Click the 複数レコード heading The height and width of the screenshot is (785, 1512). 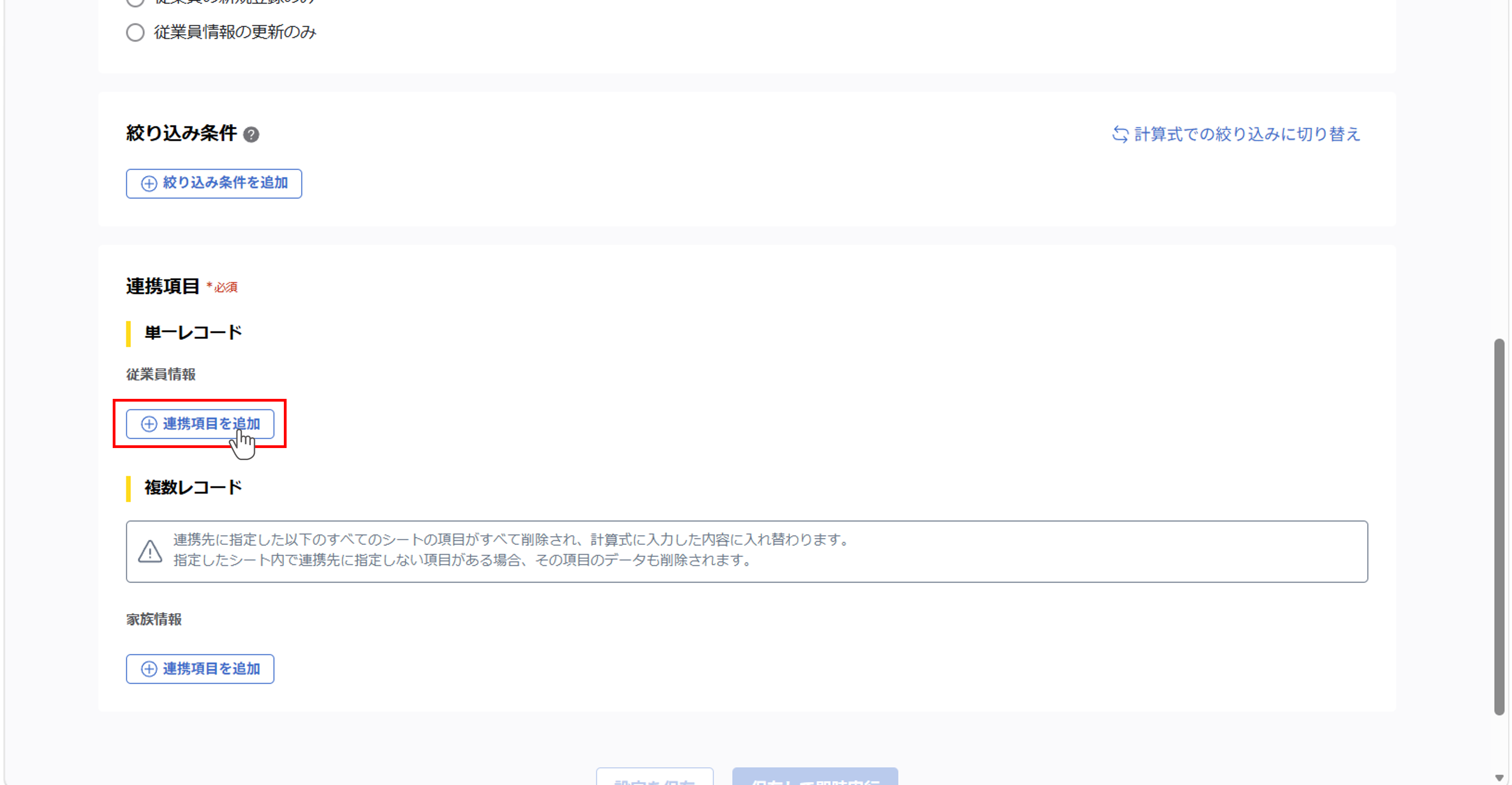(x=193, y=487)
